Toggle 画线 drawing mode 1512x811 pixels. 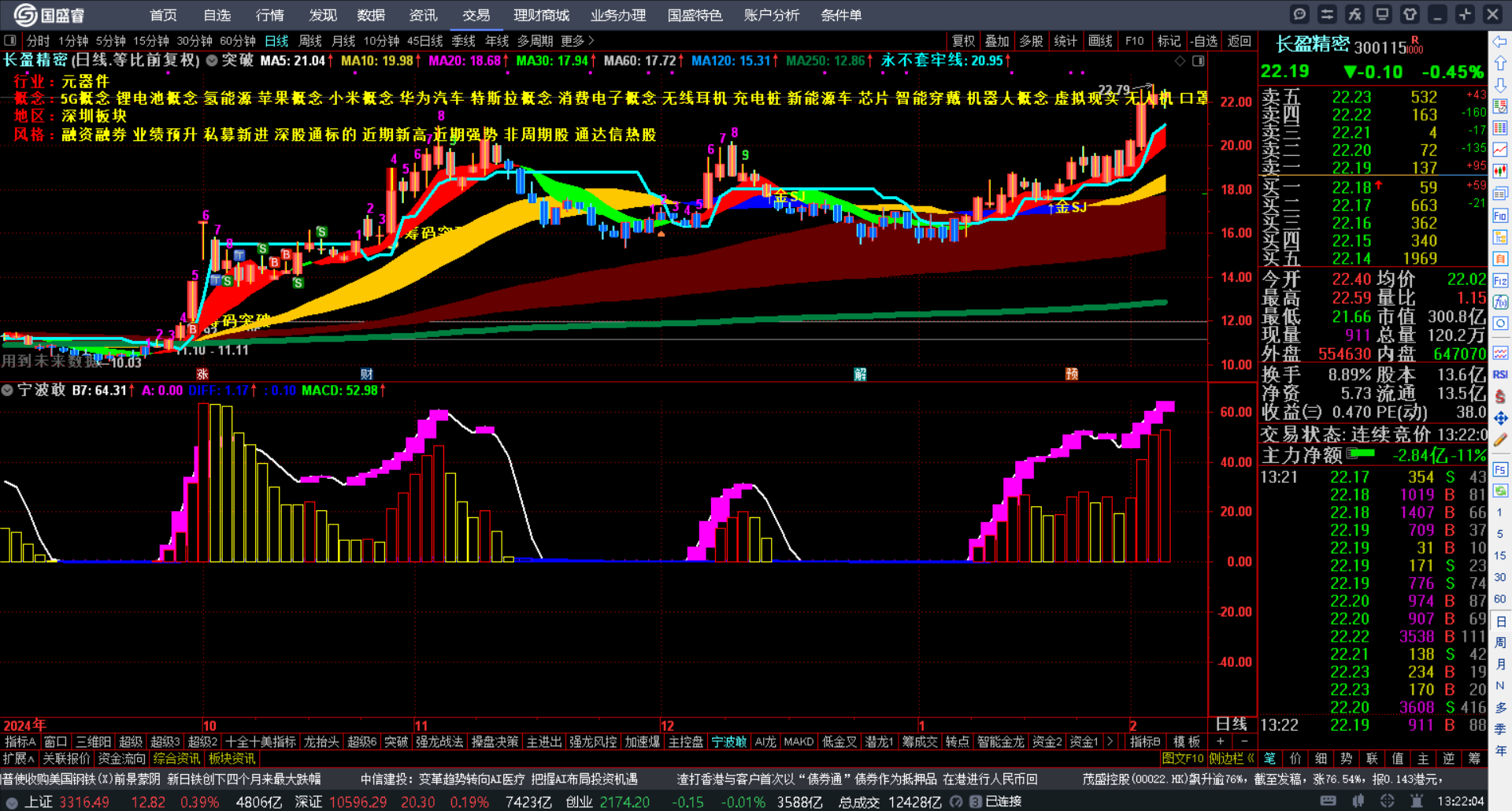(x=1100, y=41)
